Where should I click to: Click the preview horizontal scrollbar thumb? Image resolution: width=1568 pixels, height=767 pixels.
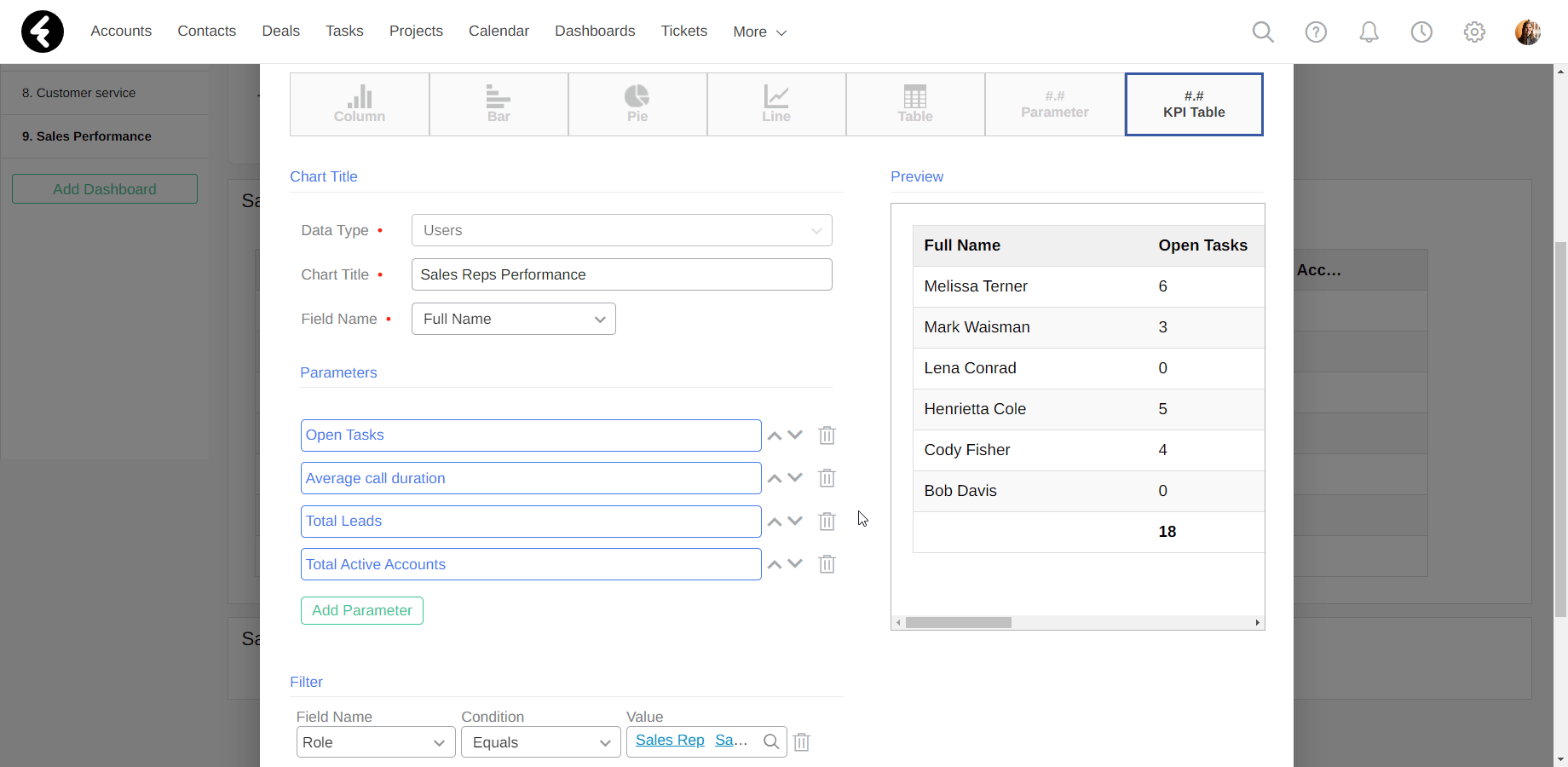[x=959, y=623]
